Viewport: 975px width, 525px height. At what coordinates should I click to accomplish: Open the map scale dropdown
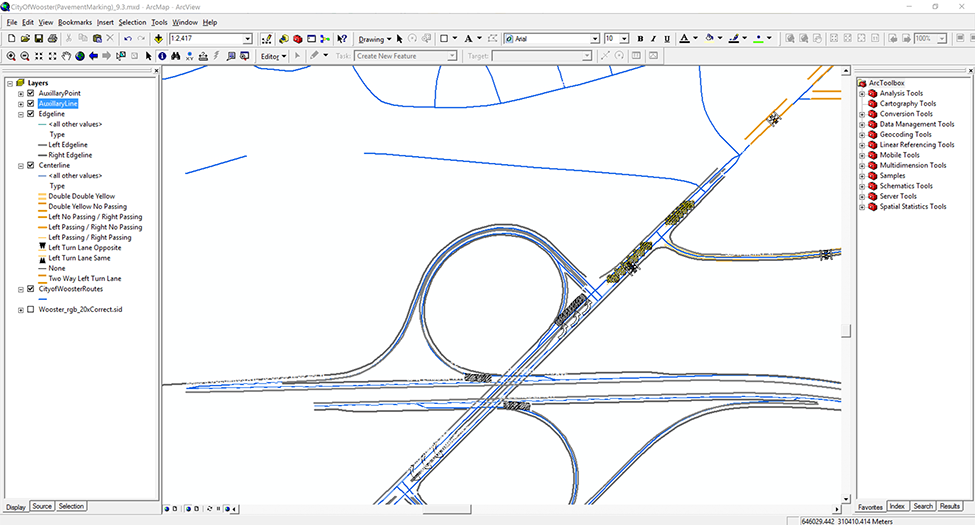pyautogui.click(x=248, y=39)
